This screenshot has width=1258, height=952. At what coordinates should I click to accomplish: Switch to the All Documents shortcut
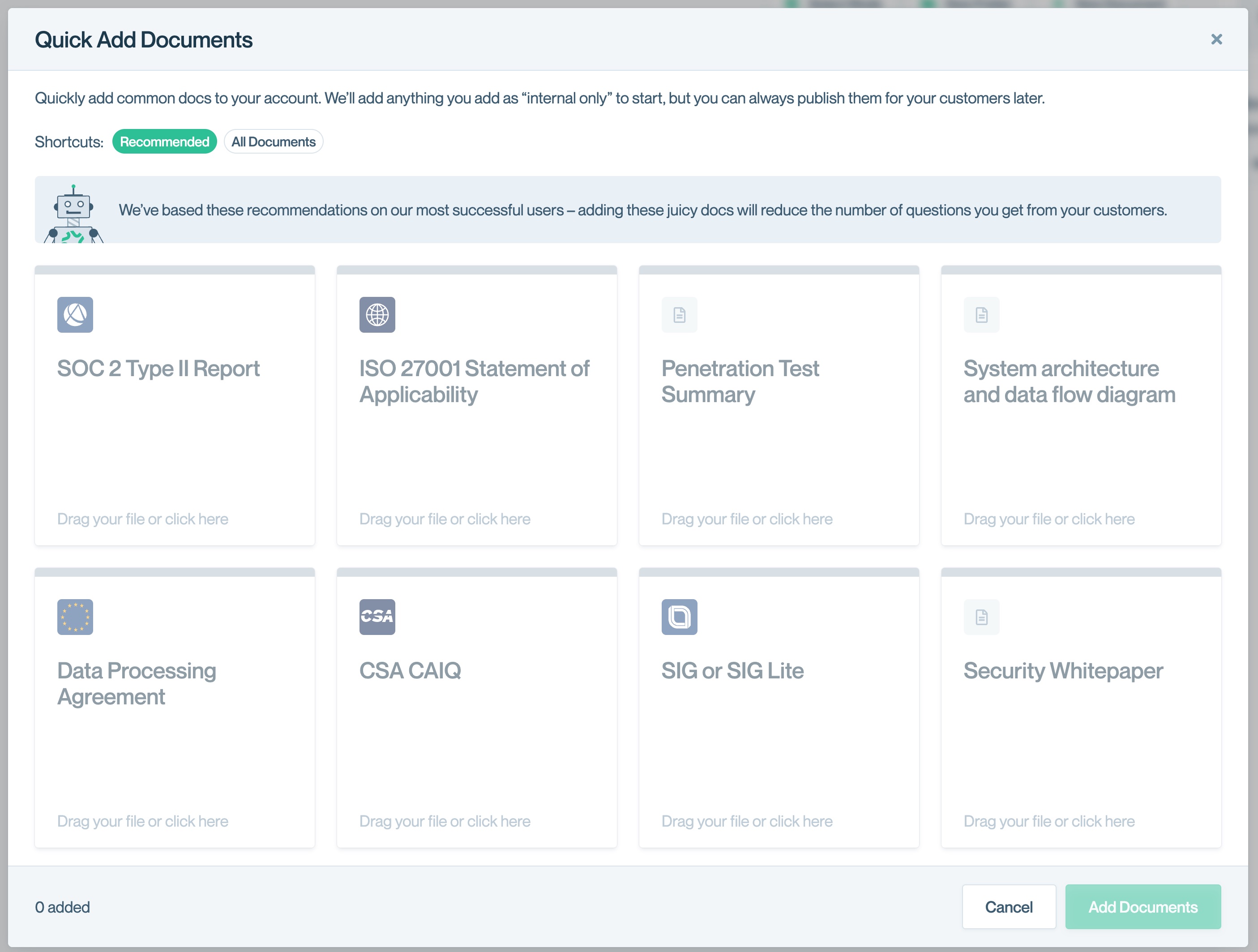pos(273,142)
